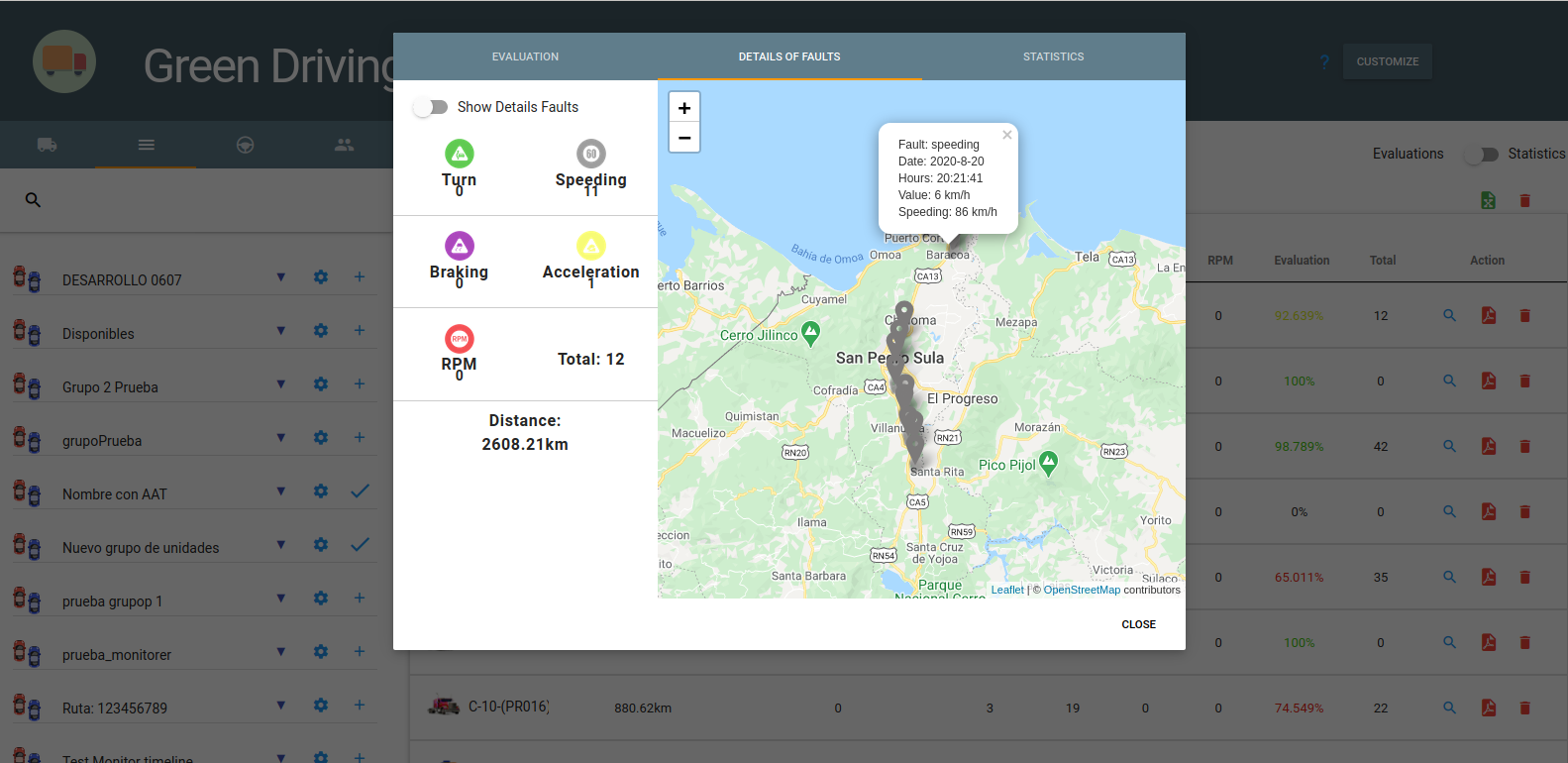Expand the Nombre con AAT group
The width and height of the screenshot is (1568, 763).
281,491
